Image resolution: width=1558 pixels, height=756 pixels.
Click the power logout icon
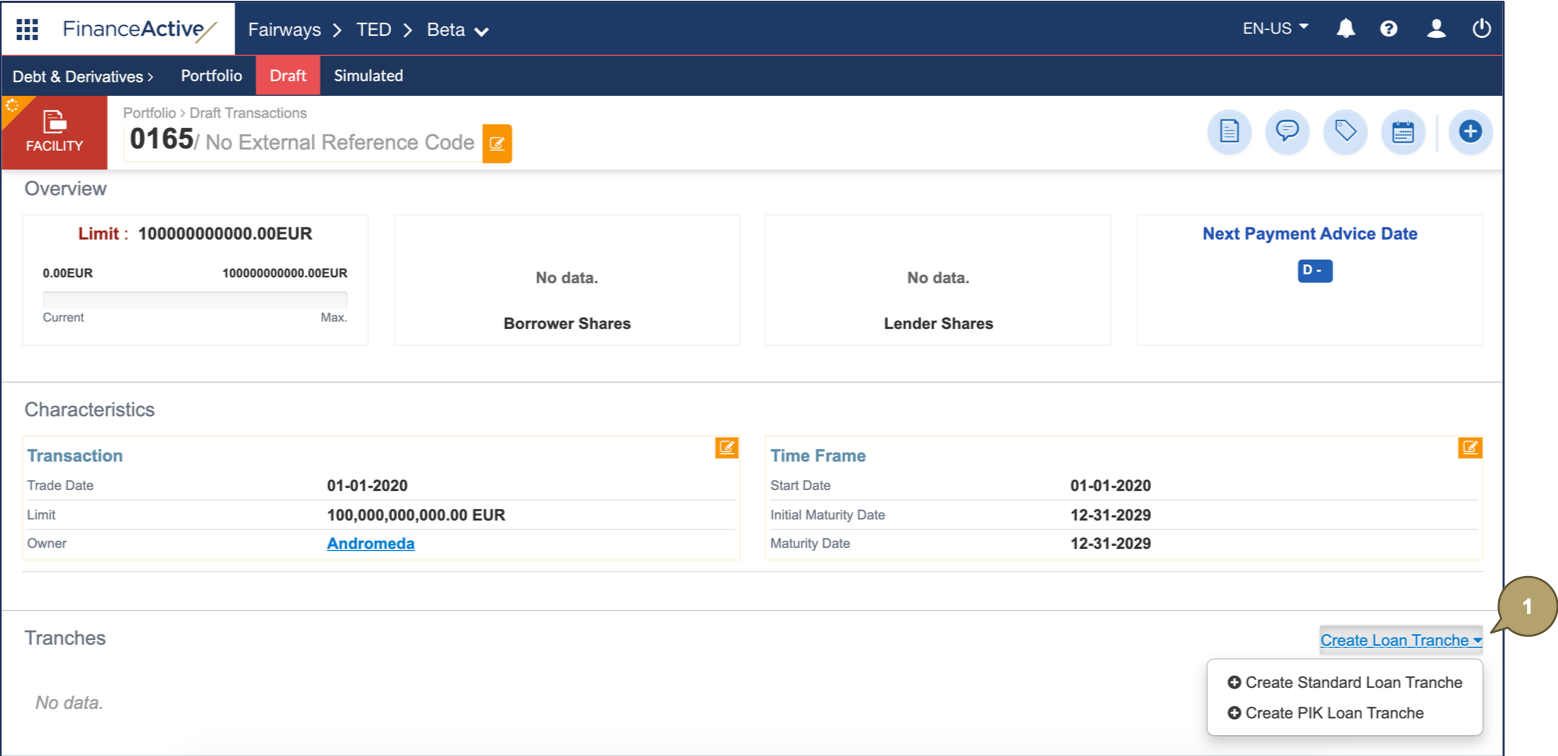(x=1482, y=29)
